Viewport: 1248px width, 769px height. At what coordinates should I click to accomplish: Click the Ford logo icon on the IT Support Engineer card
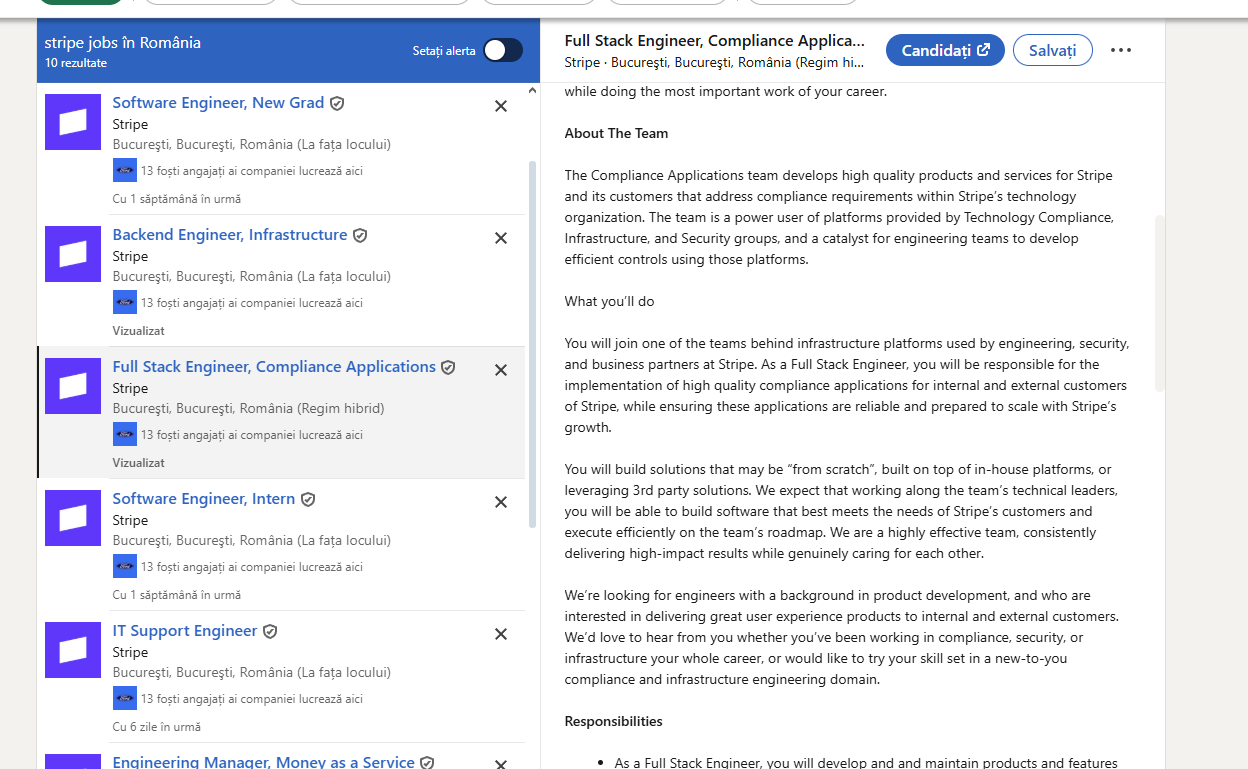tap(124, 697)
